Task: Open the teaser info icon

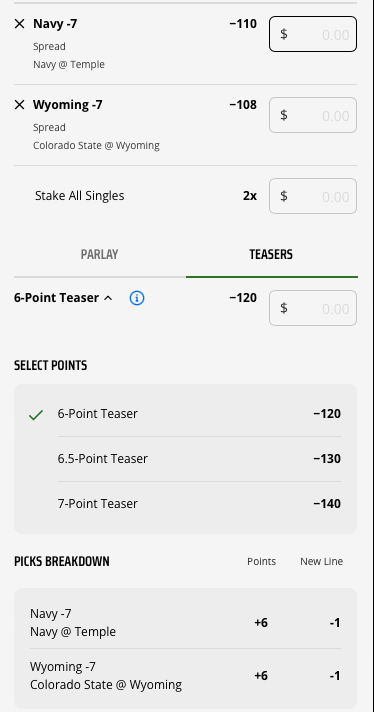Action: pyautogui.click(x=137, y=298)
